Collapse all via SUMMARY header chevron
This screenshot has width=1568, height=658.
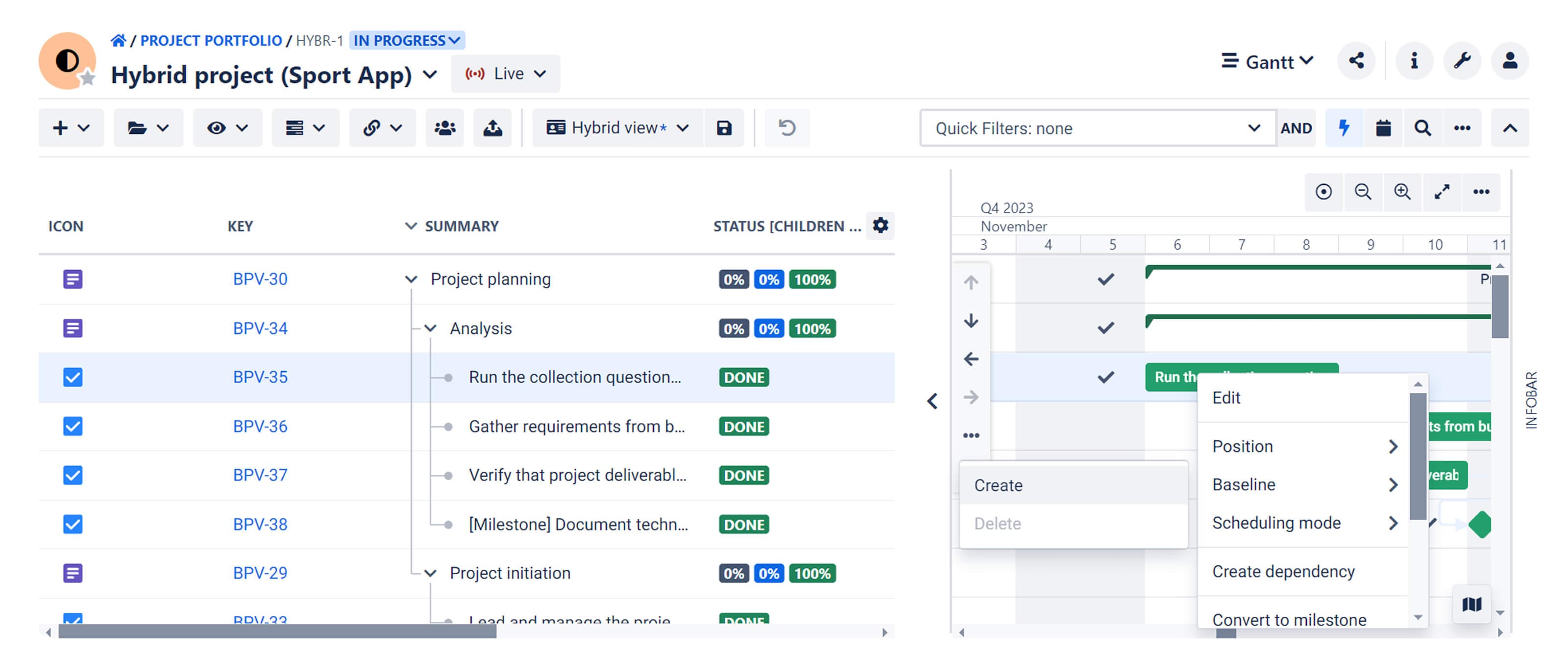point(411,226)
